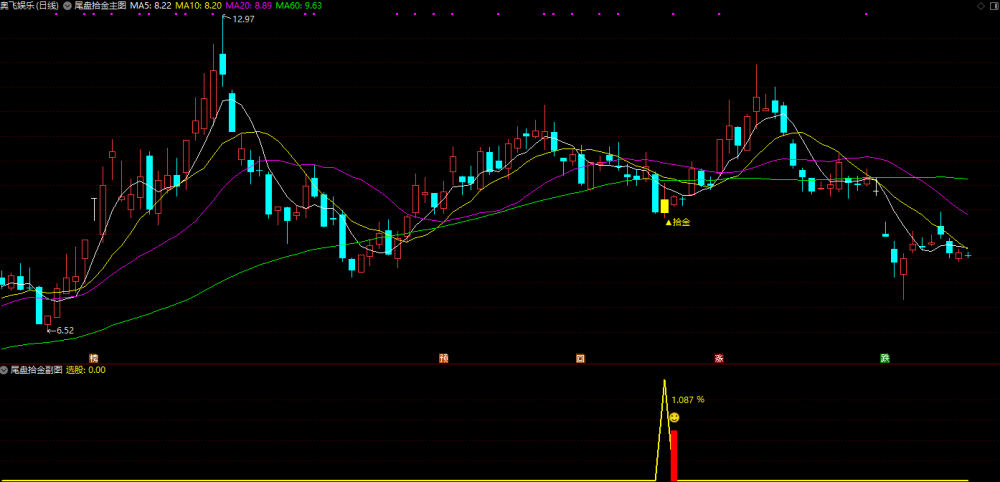
Task: Select the MA5: 8.22 indicator label
Action: click(x=151, y=5)
